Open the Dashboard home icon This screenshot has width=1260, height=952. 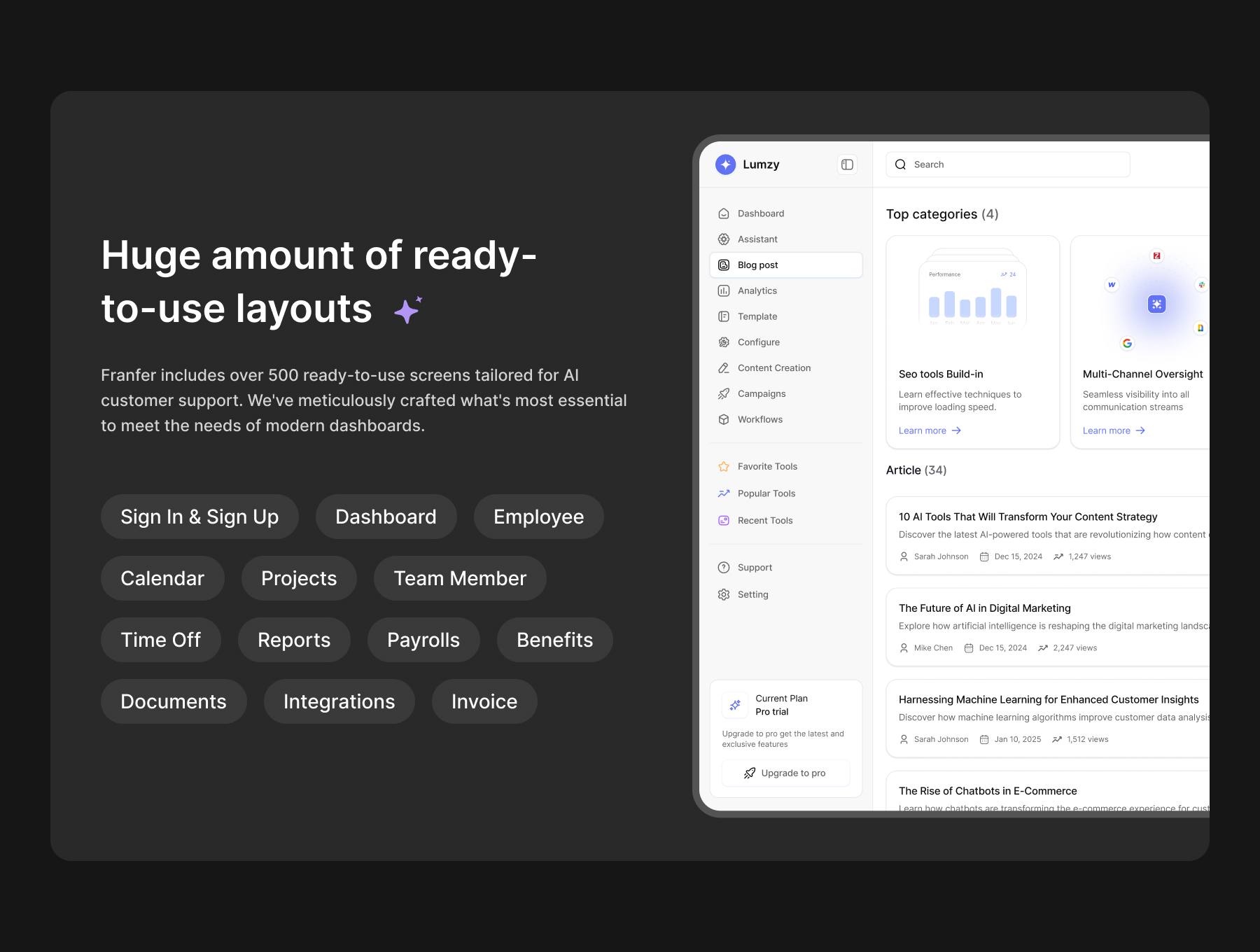pos(724,213)
